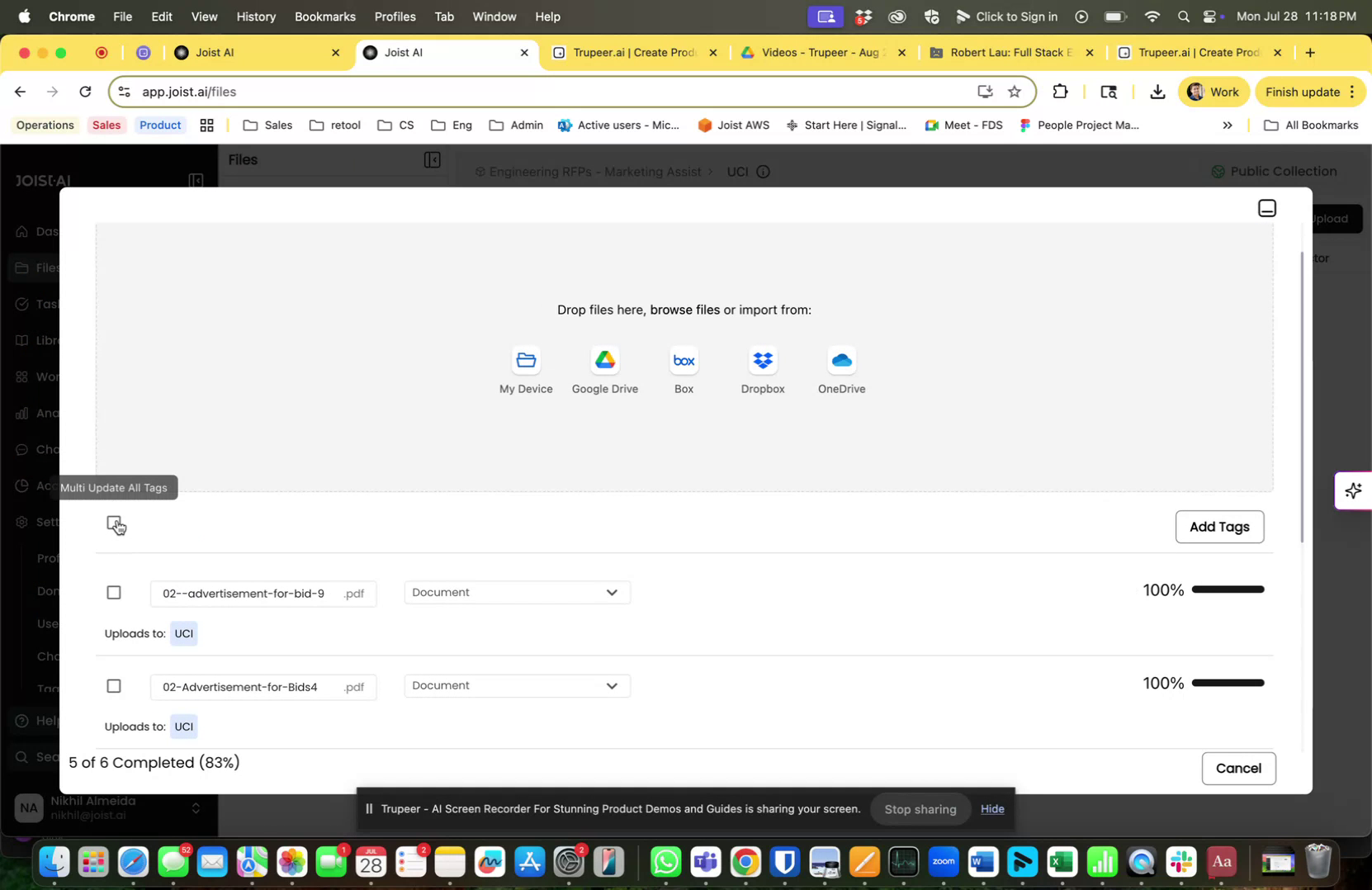
Task: Browse files from My Device
Action: tap(525, 369)
